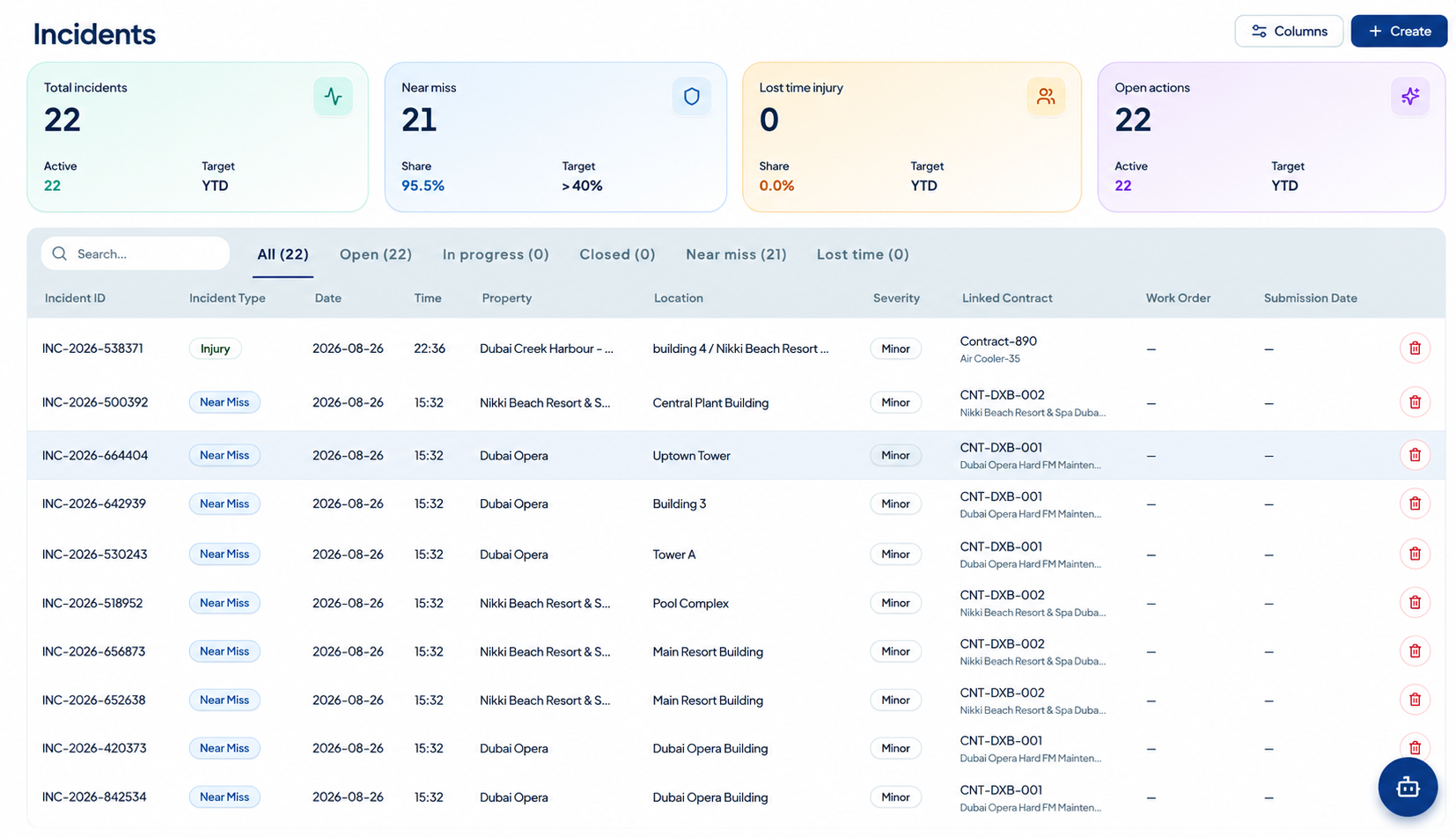Image resolution: width=1456 pixels, height=837 pixels.
Task: Click the Submission Date column header
Action: point(1310,298)
